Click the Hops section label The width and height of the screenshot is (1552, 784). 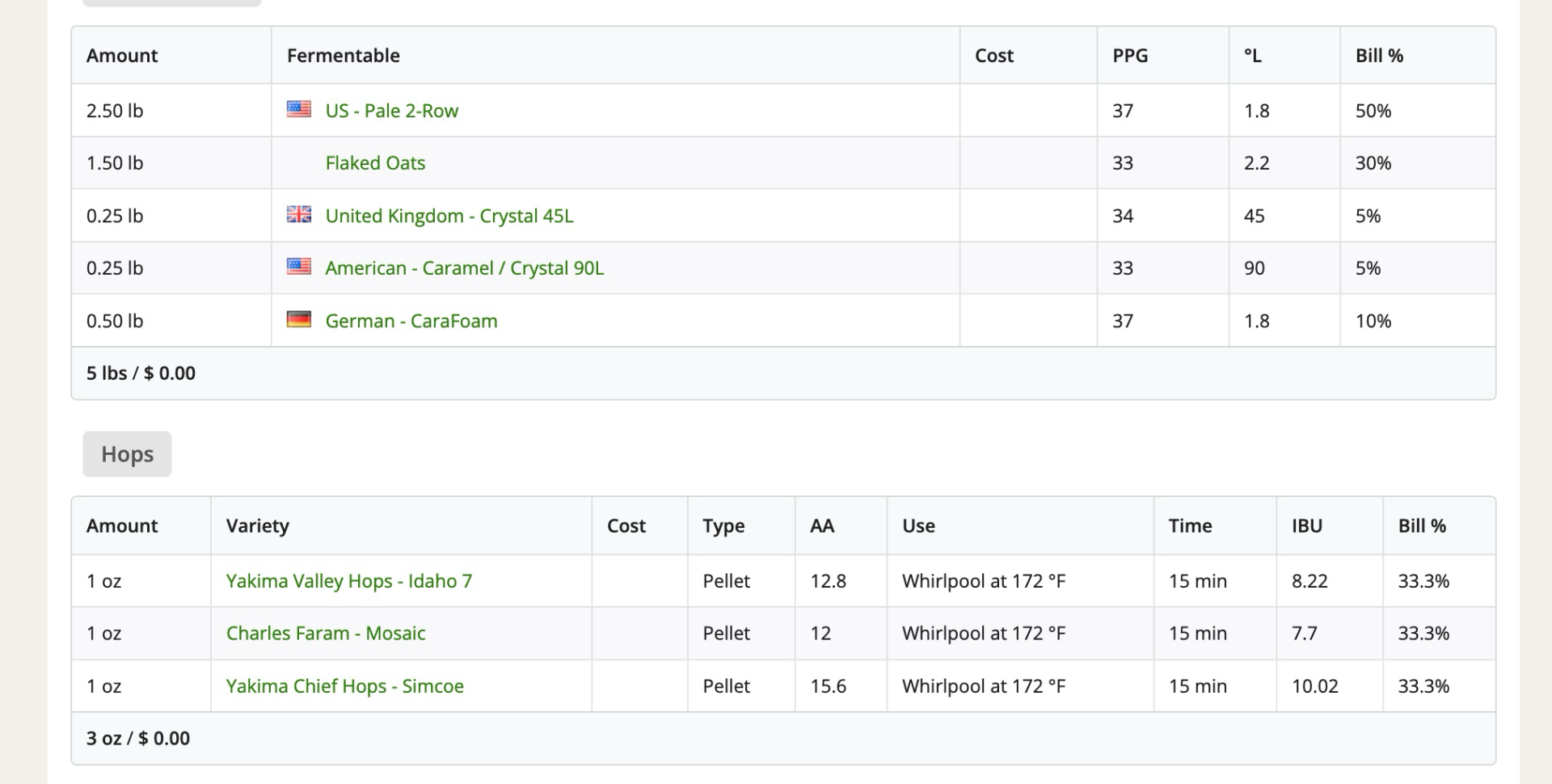pyautogui.click(x=127, y=454)
